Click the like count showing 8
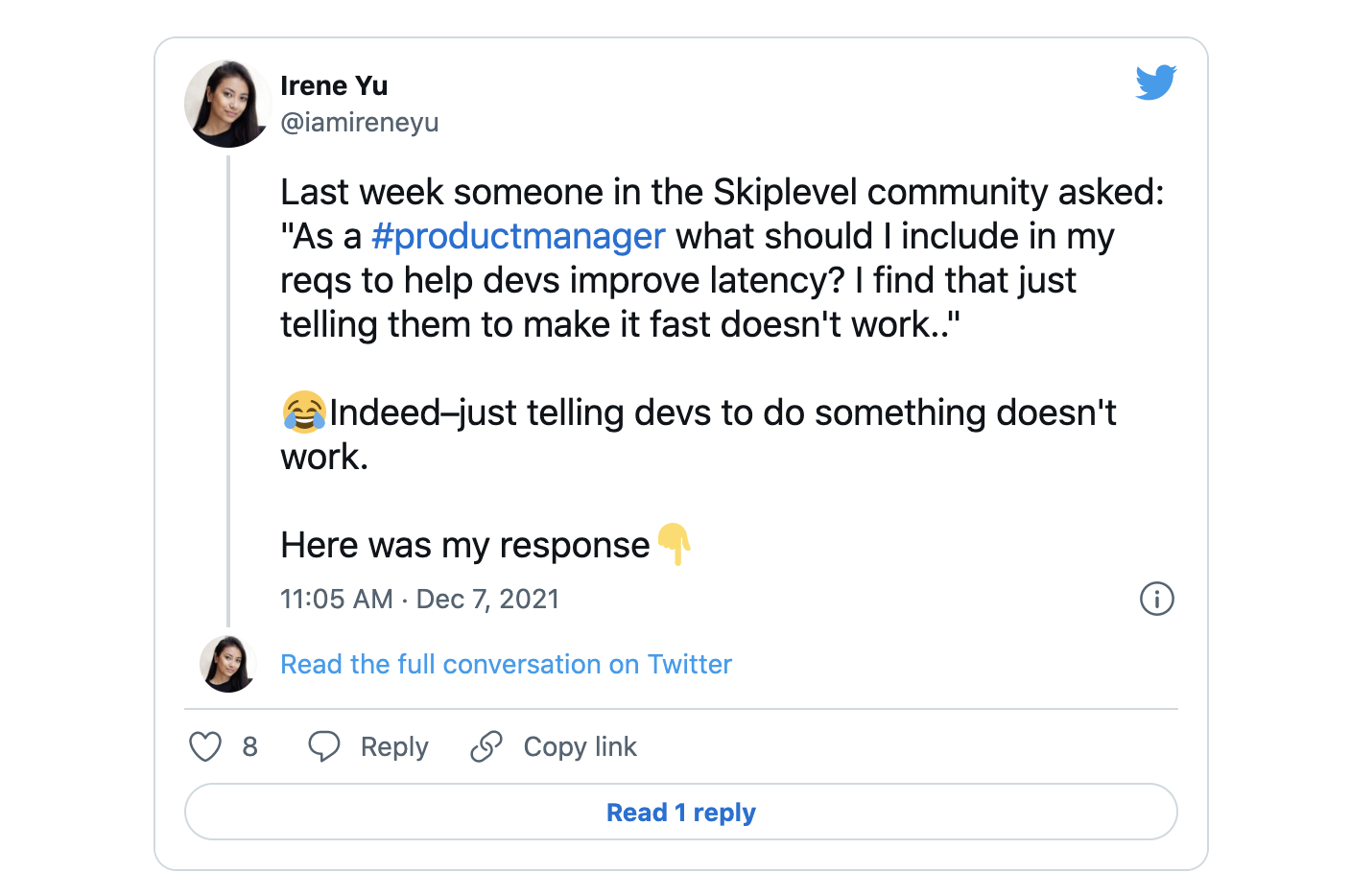This screenshot has height=896, width=1351. click(250, 746)
